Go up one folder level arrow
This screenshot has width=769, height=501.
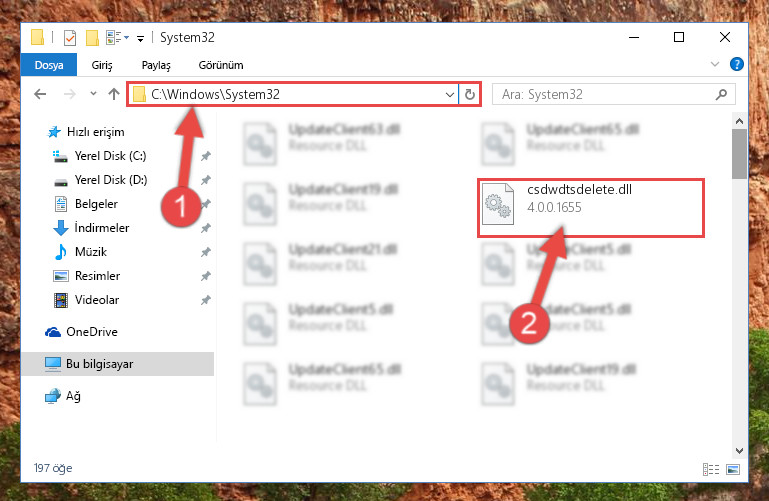pos(114,94)
